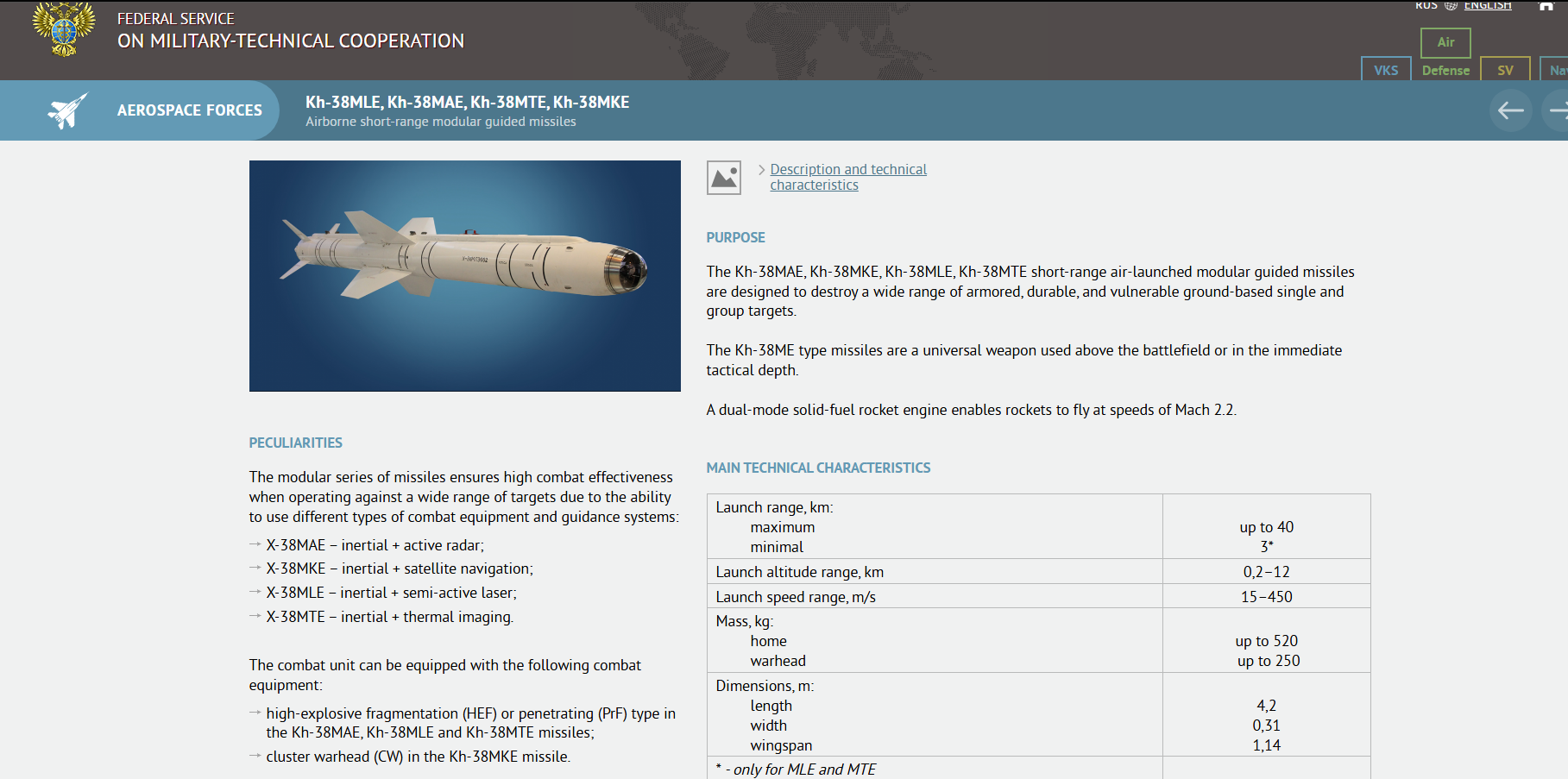1568x779 pixels.
Task: Open the Air Defense category tab
Action: tap(1445, 55)
